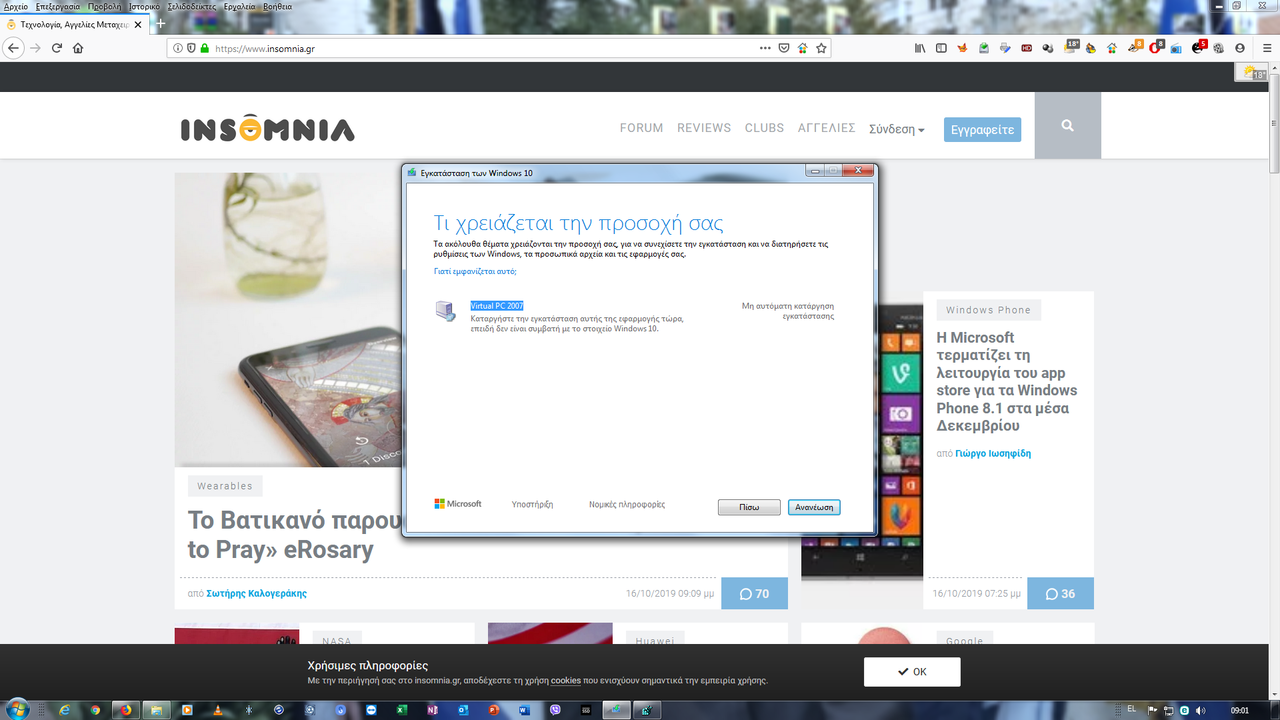
Task: Open the 70 comments button
Action: (754, 593)
